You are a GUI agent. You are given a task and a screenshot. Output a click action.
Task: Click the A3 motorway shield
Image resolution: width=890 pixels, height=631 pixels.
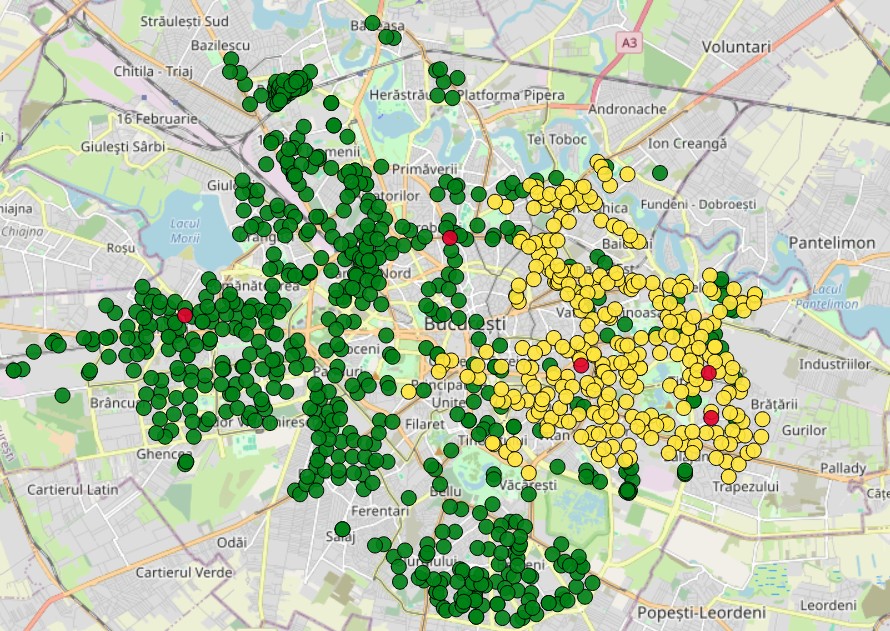pyautogui.click(x=629, y=43)
